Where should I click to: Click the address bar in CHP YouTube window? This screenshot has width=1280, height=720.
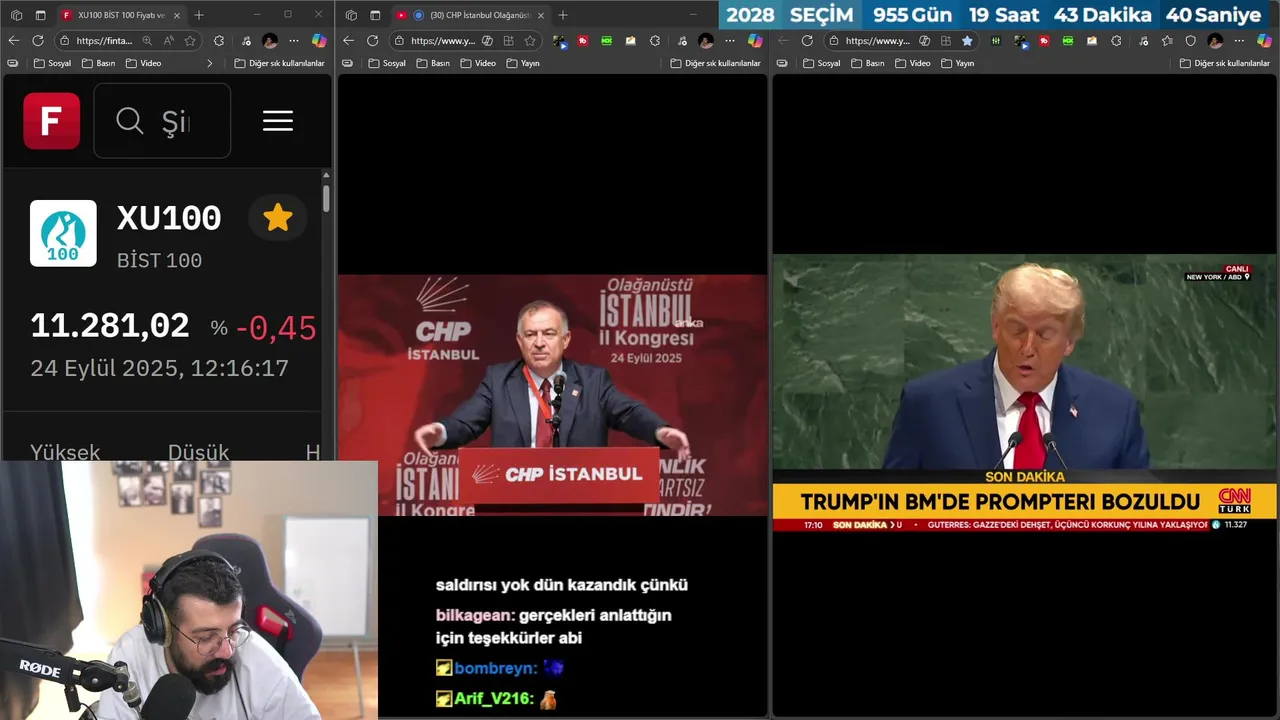click(x=443, y=41)
